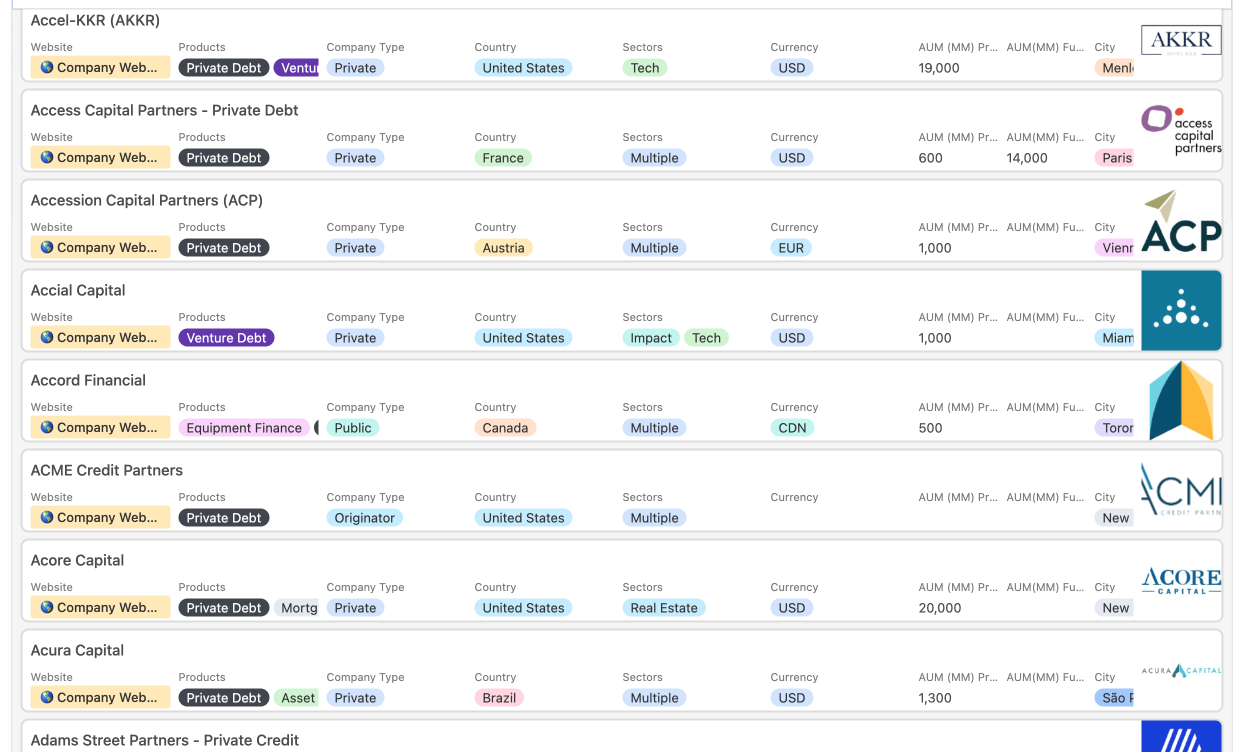1252x752 pixels.
Task: Open Accession Capital Partners Company Website link
Action: 100,248
